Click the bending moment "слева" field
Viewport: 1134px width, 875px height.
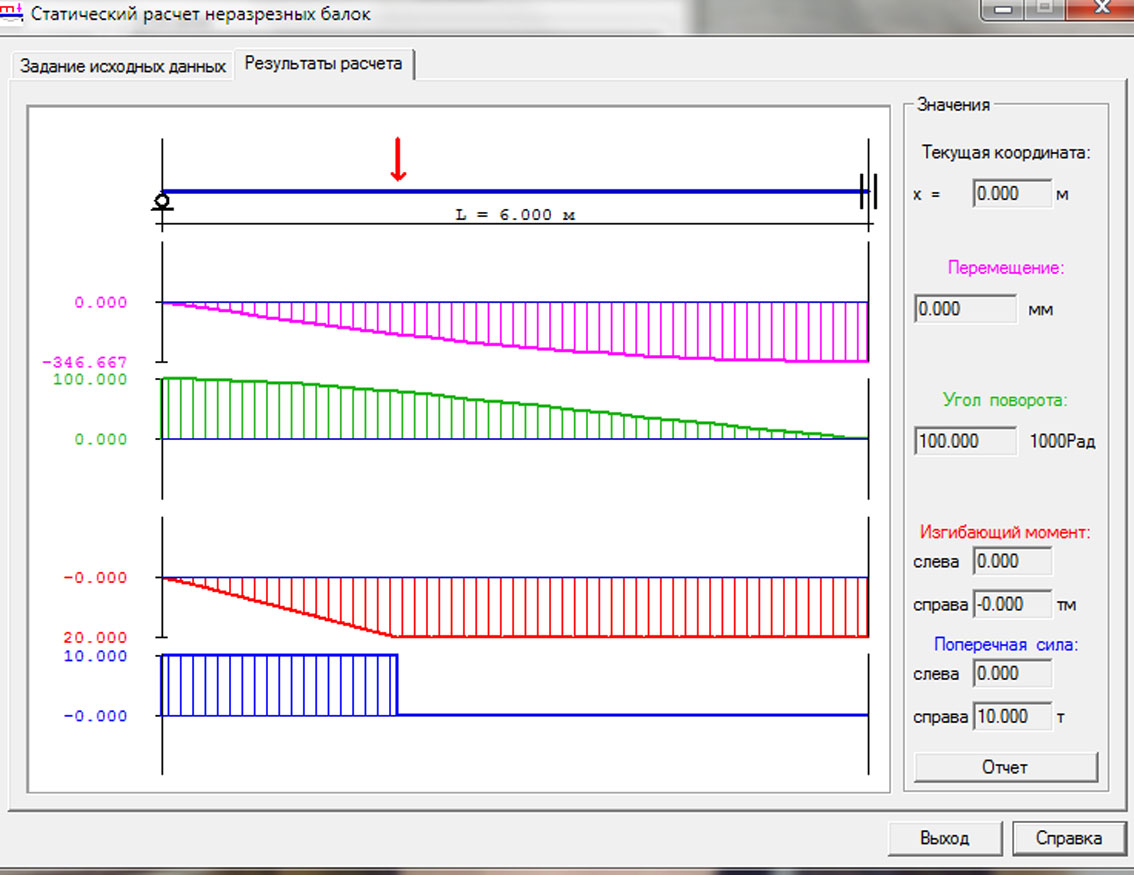pos(1011,562)
